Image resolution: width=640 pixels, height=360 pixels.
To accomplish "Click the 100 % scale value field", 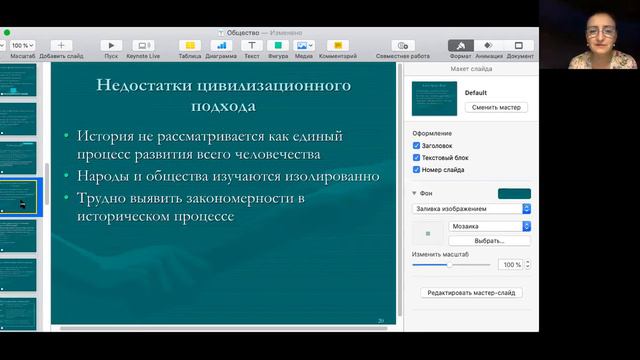I will click(x=511, y=265).
